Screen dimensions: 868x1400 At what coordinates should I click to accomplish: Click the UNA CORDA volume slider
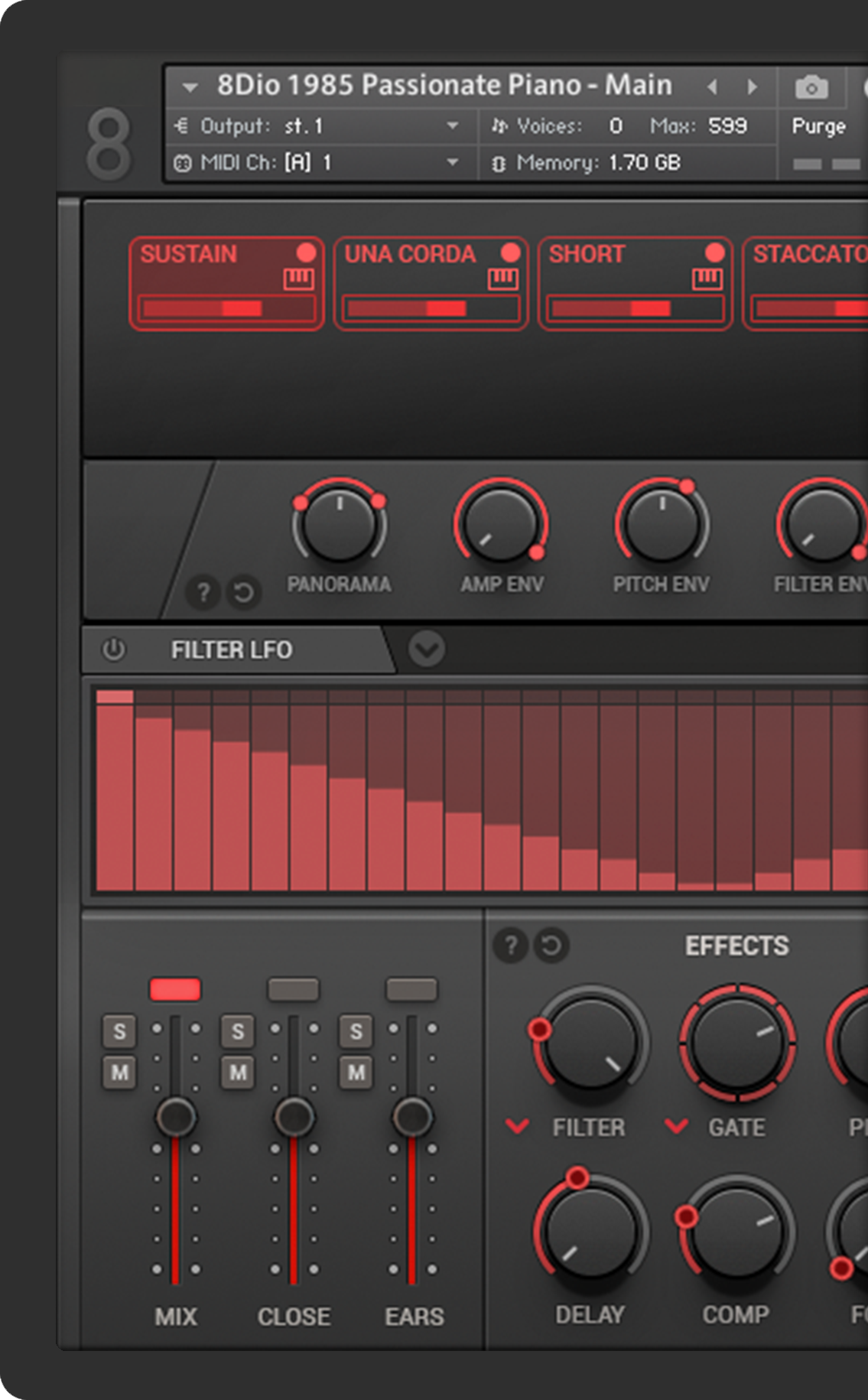click(x=431, y=308)
